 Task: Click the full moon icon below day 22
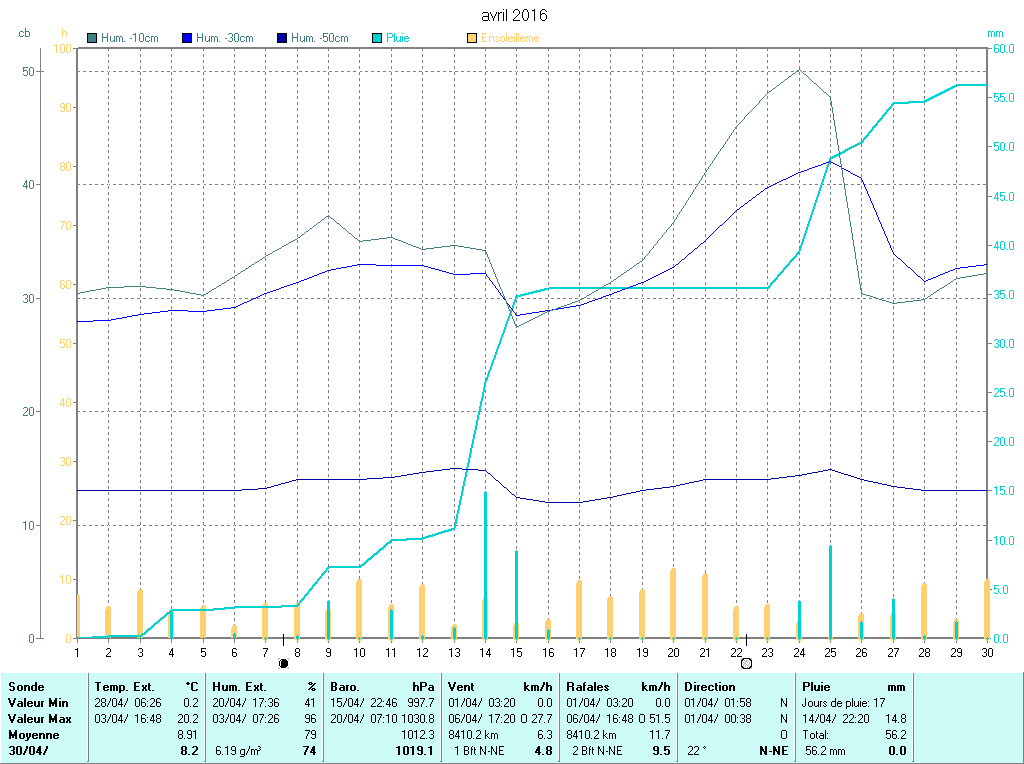coord(746,663)
